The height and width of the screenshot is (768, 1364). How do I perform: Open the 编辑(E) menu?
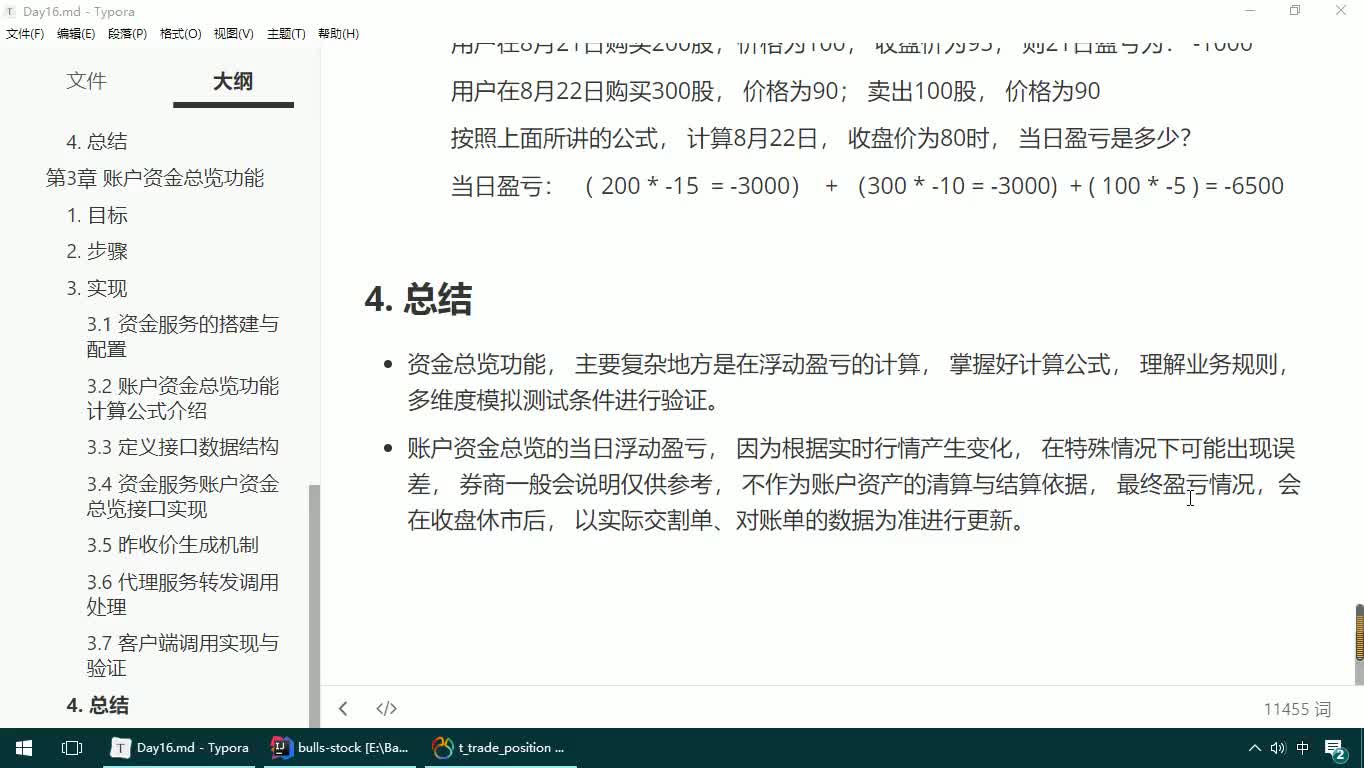76,34
